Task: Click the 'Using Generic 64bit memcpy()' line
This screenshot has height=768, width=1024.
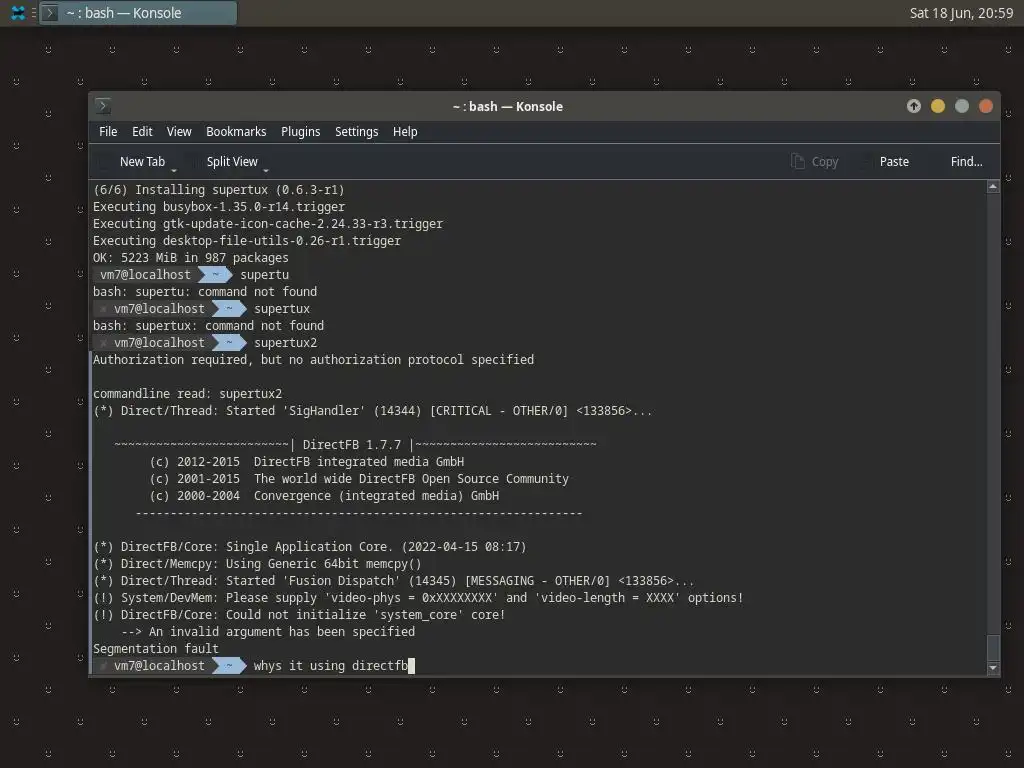Action: tap(257, 564)
